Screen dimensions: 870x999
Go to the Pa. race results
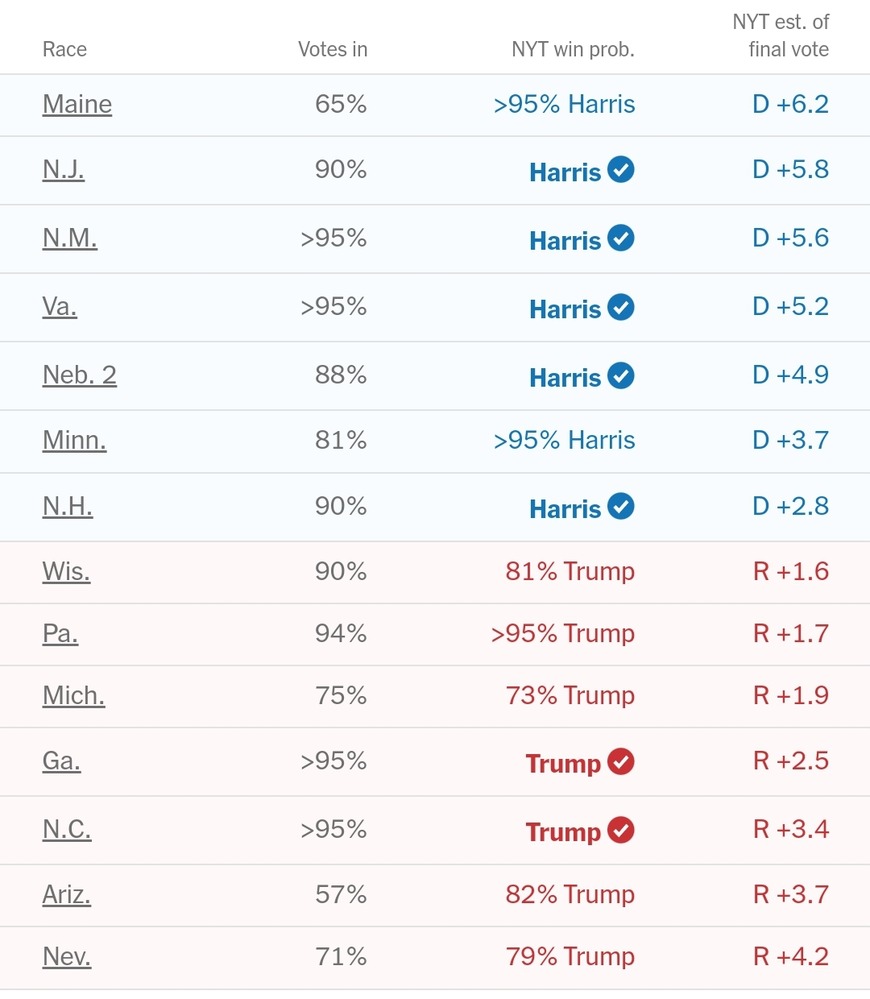(x=60, y=634)
